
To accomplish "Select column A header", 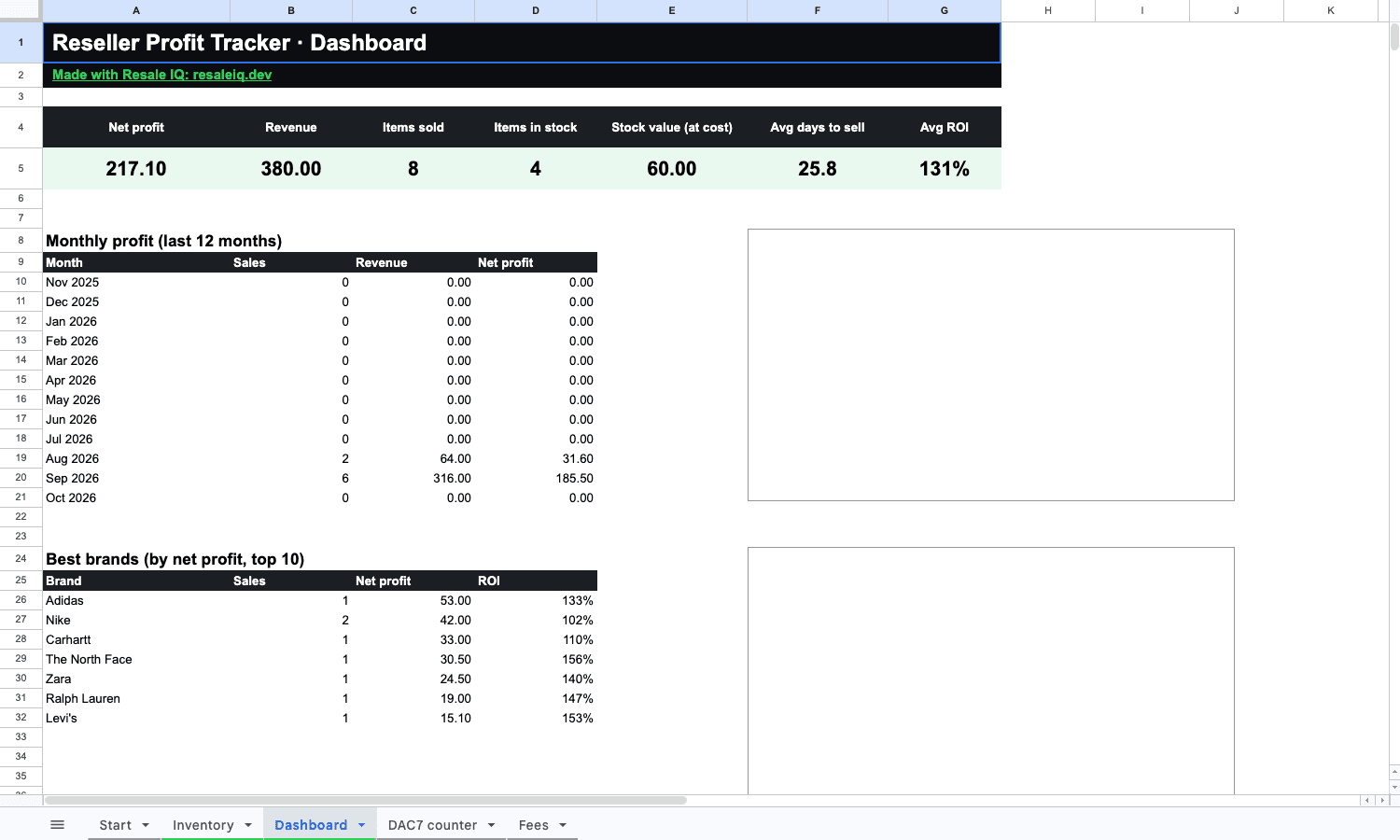I will [x=136, y=10].
